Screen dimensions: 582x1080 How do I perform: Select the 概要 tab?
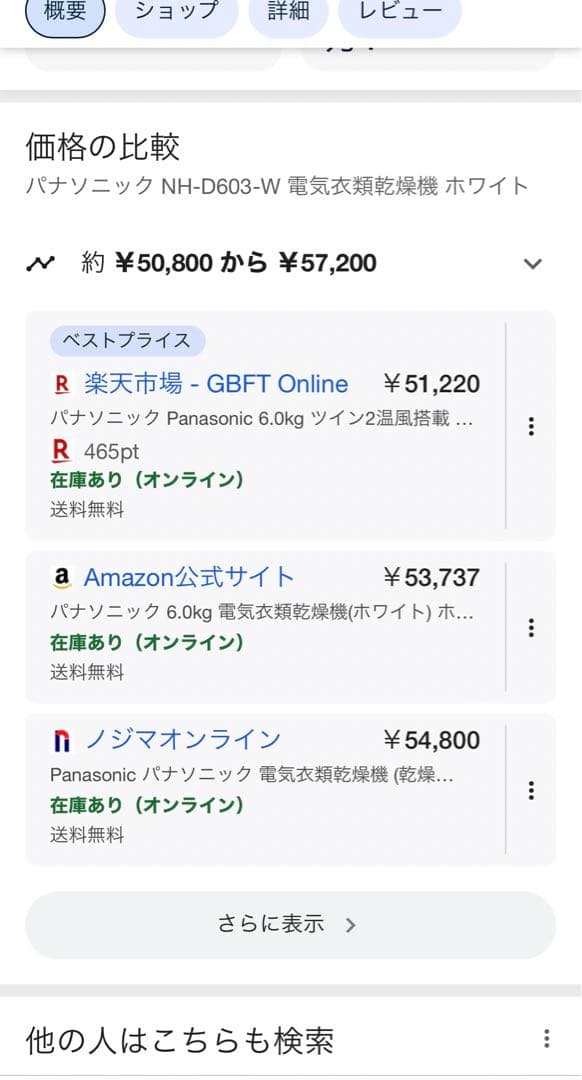[65, 14]
